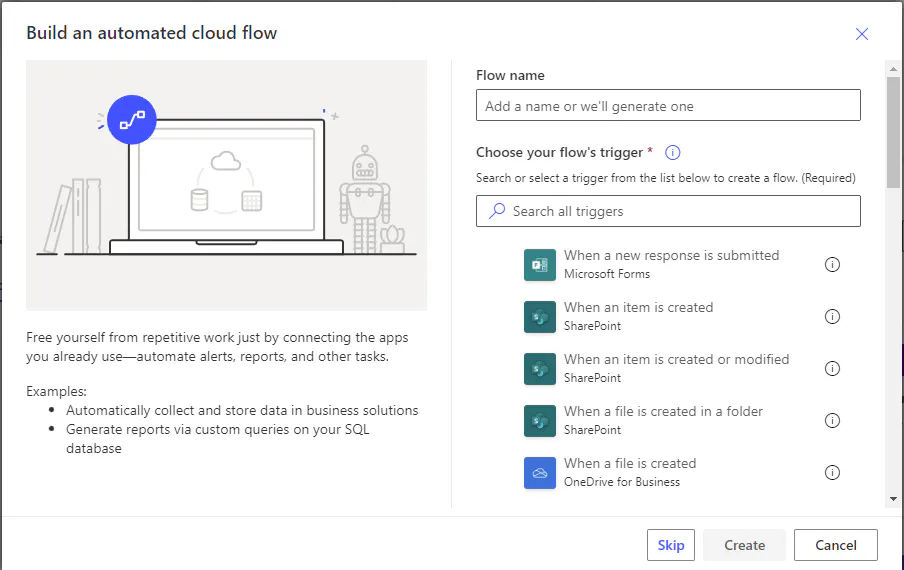904x570 pixels.
Task: Click the Microsoft Forms trigger icon
Action: (x=540, y=265)
